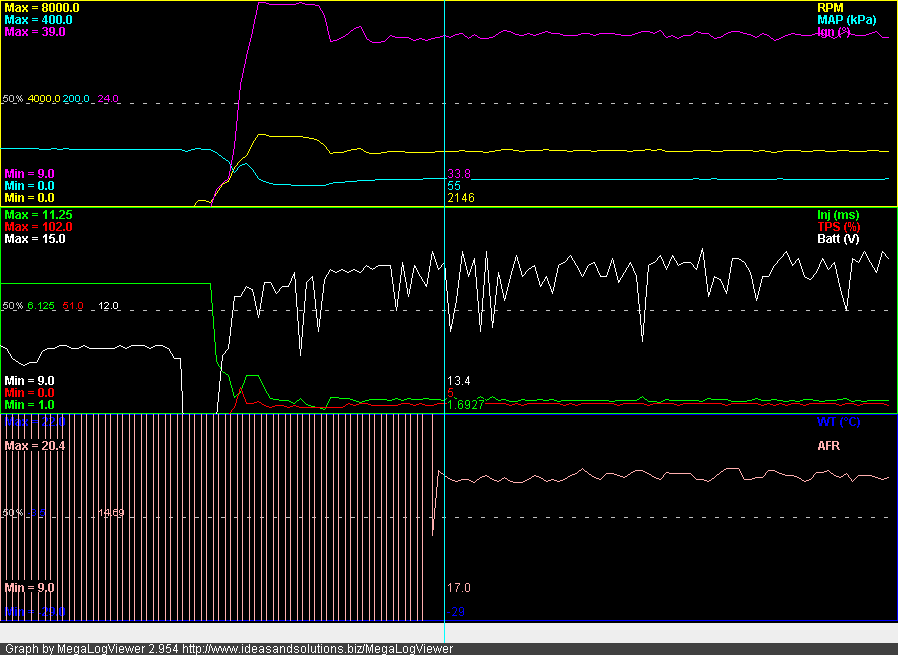Click the white 13.4 battery cursor readout
Image resolution: width=898 pixels, height=655 pixels.
coord(459,381)
